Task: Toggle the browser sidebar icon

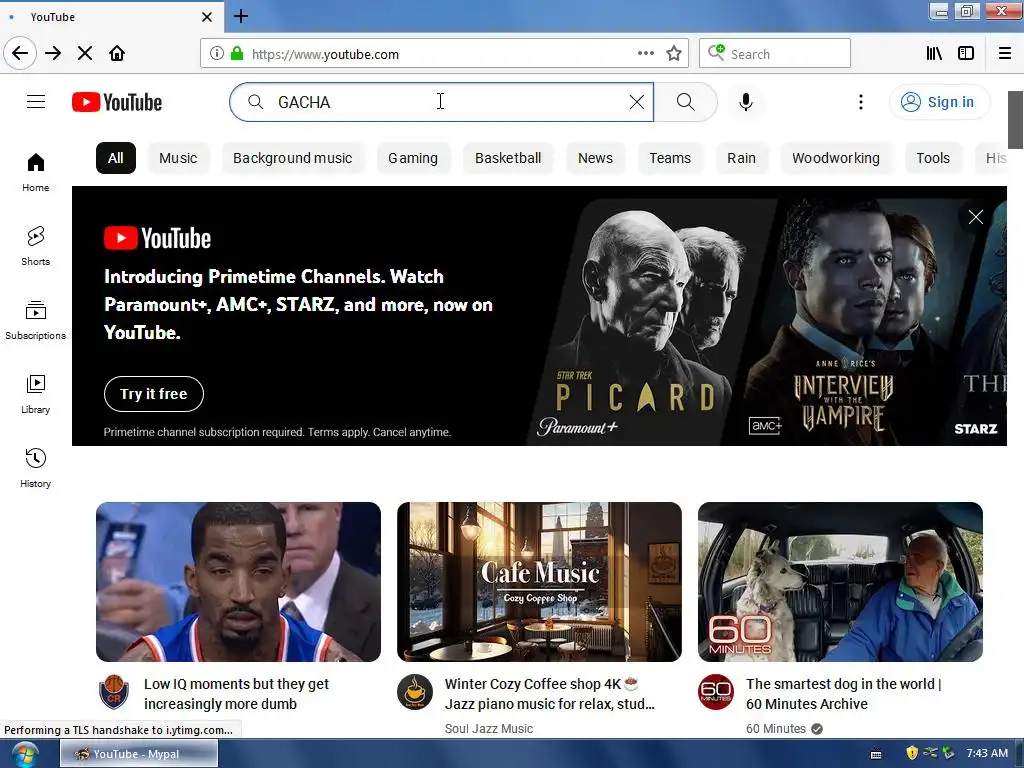Action: pyautogui.click(x=966, y=54)
